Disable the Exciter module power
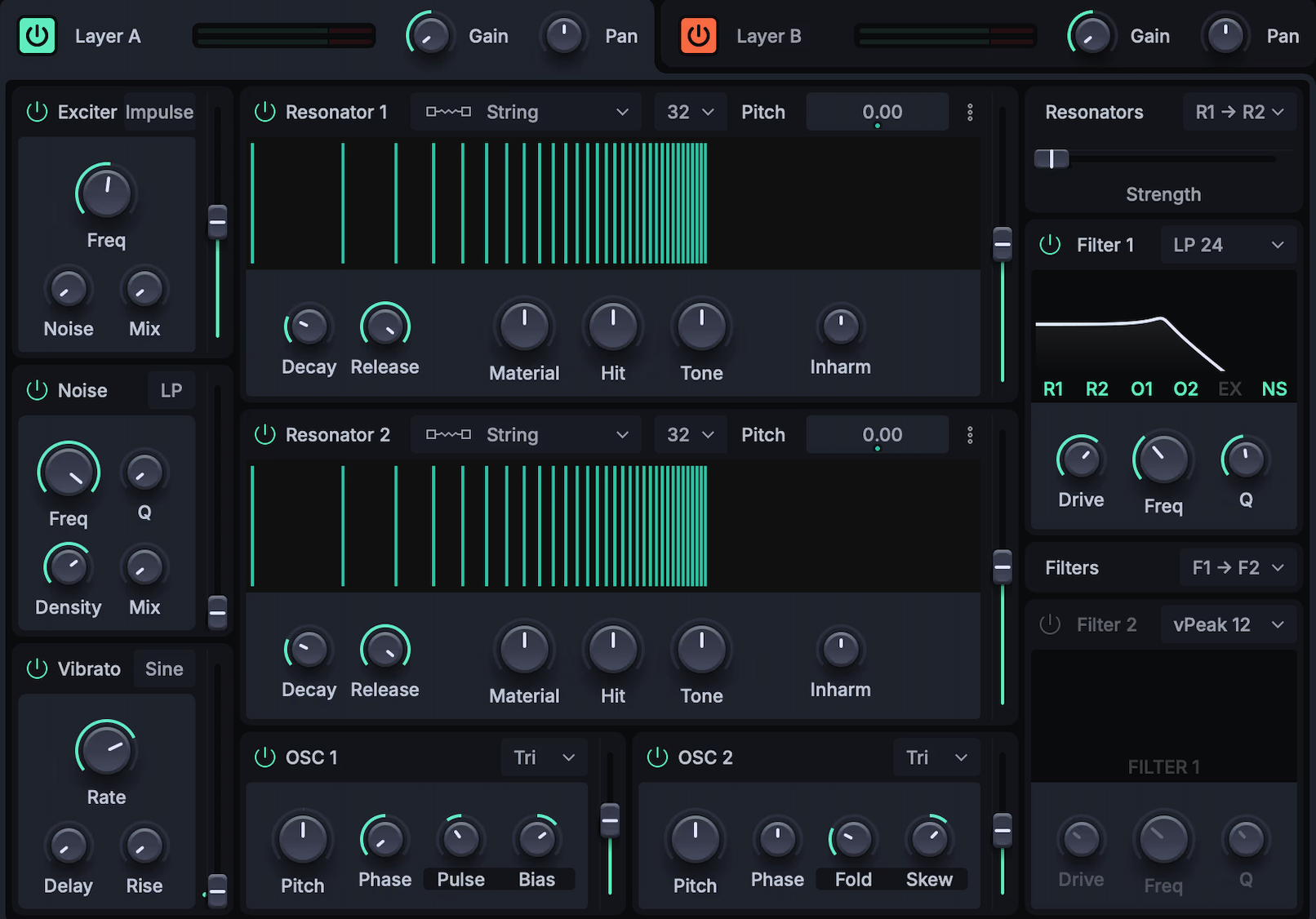The image size is (1316, 919). click(37, 112)
